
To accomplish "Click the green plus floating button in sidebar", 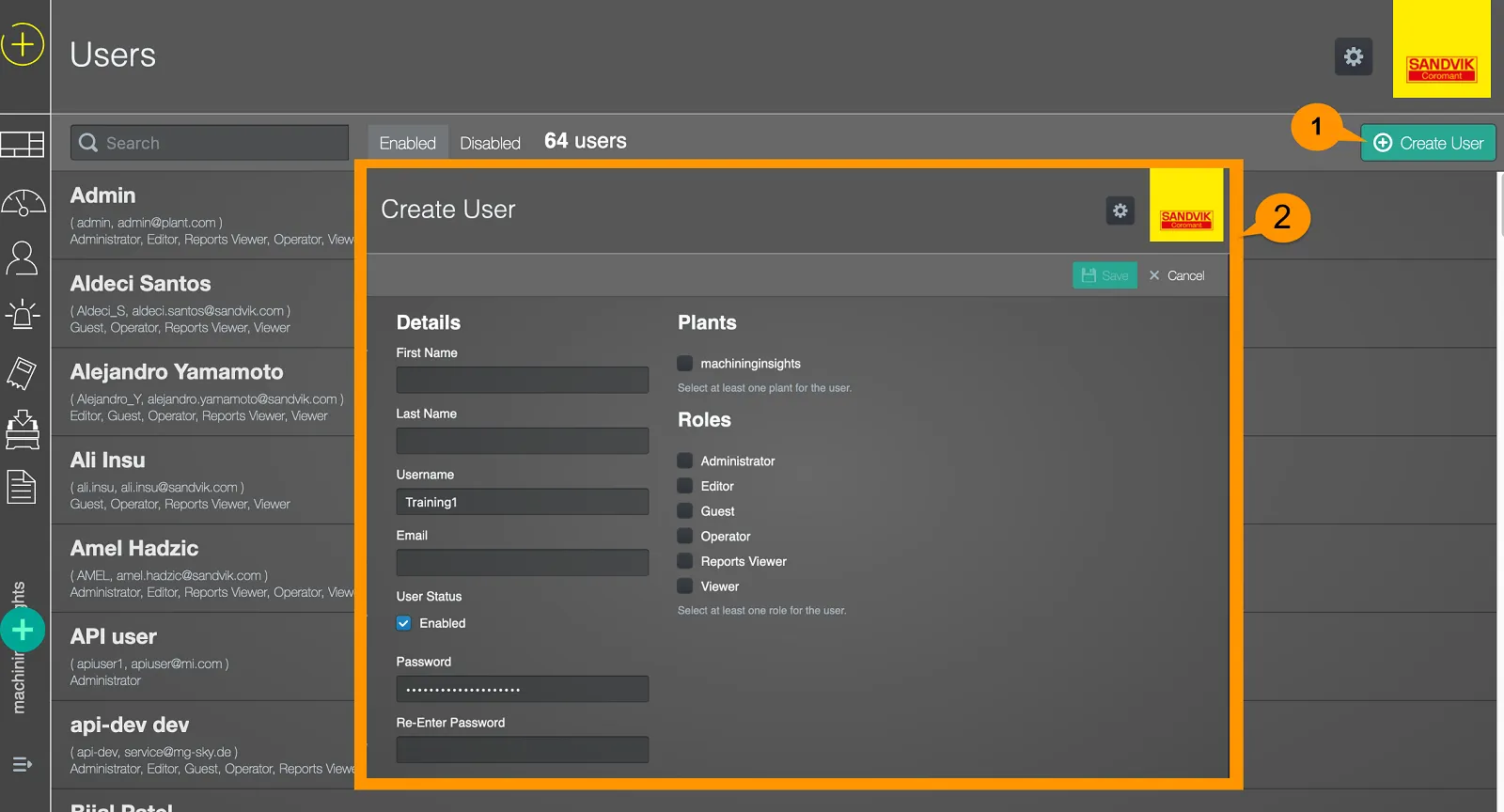I will (x=23, y=630).
